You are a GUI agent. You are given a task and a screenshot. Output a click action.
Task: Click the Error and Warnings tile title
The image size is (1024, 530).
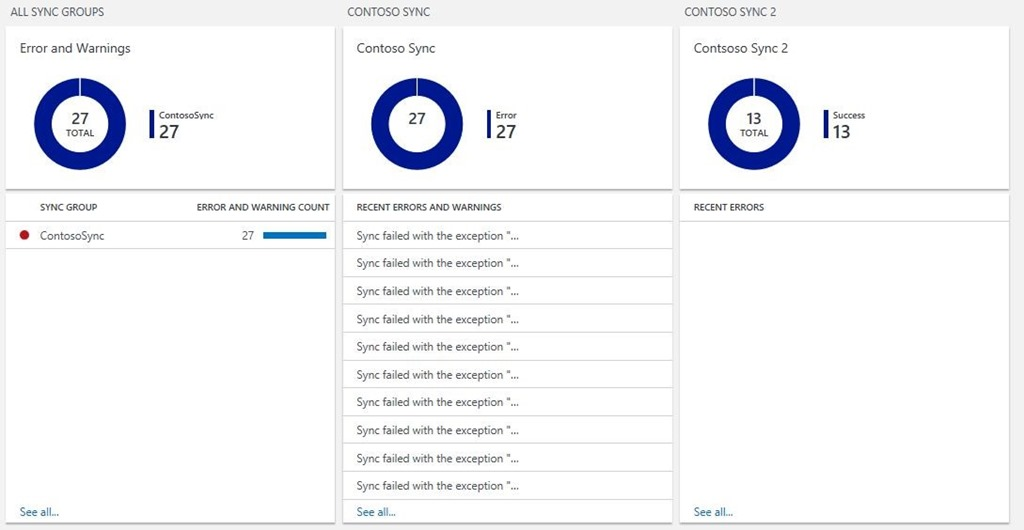[x=75, y=48]
